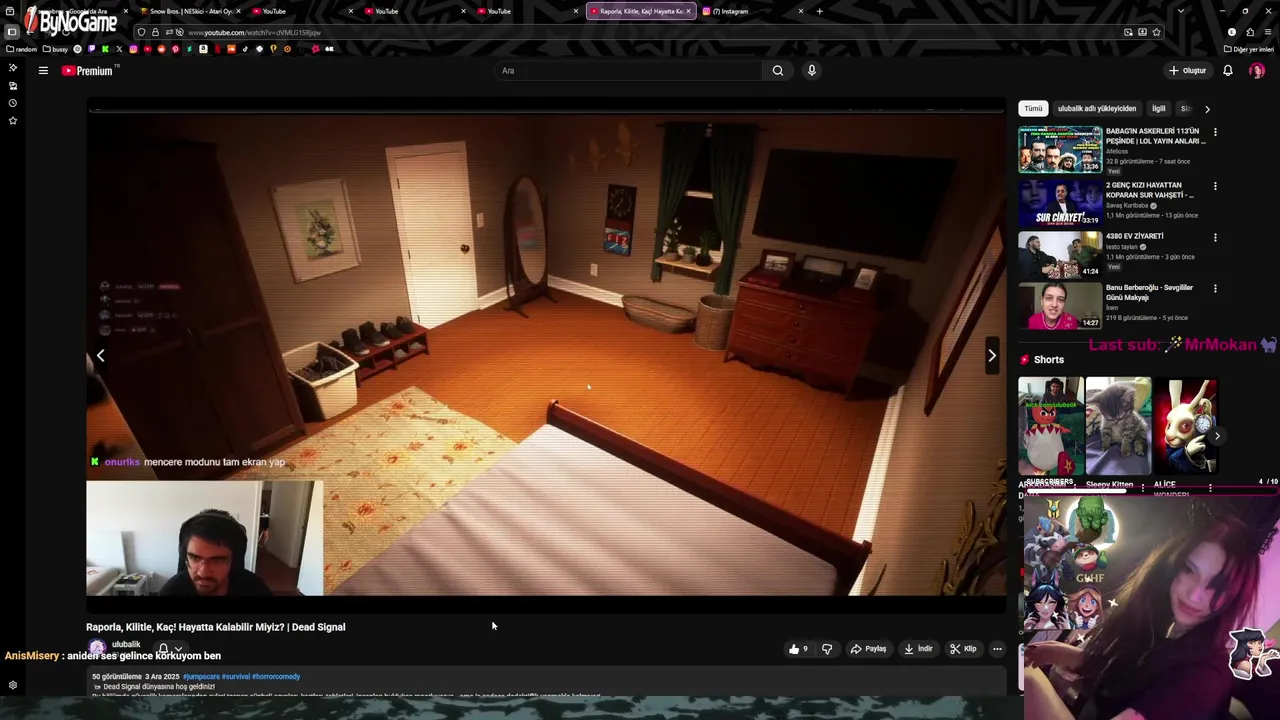Open options for BABAG'IN ASKERLERİ video
1280x720 pixels.
[1215, 132]
